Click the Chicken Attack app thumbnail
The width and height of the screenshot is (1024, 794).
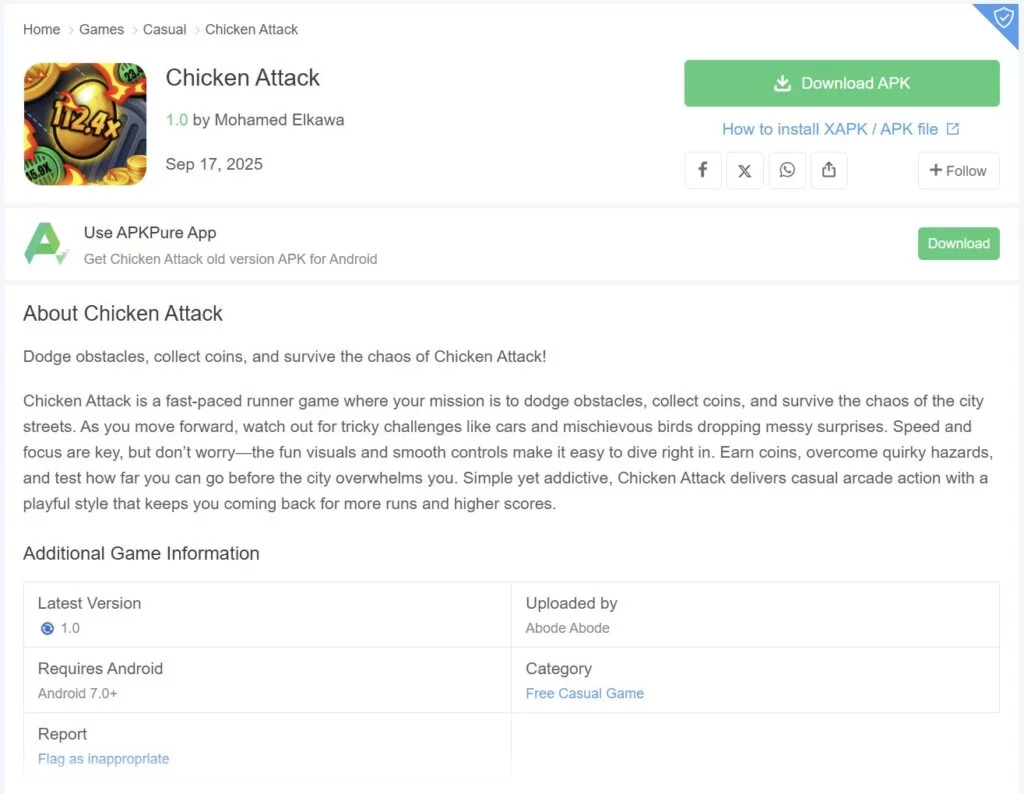click(x=85, y=124)
